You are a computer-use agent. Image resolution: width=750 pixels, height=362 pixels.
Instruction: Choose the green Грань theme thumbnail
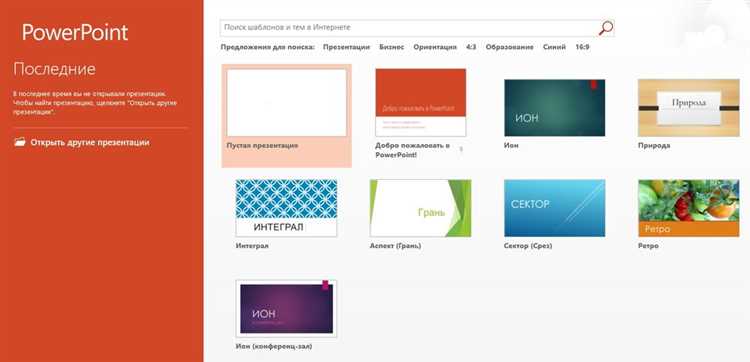[420, 208]
